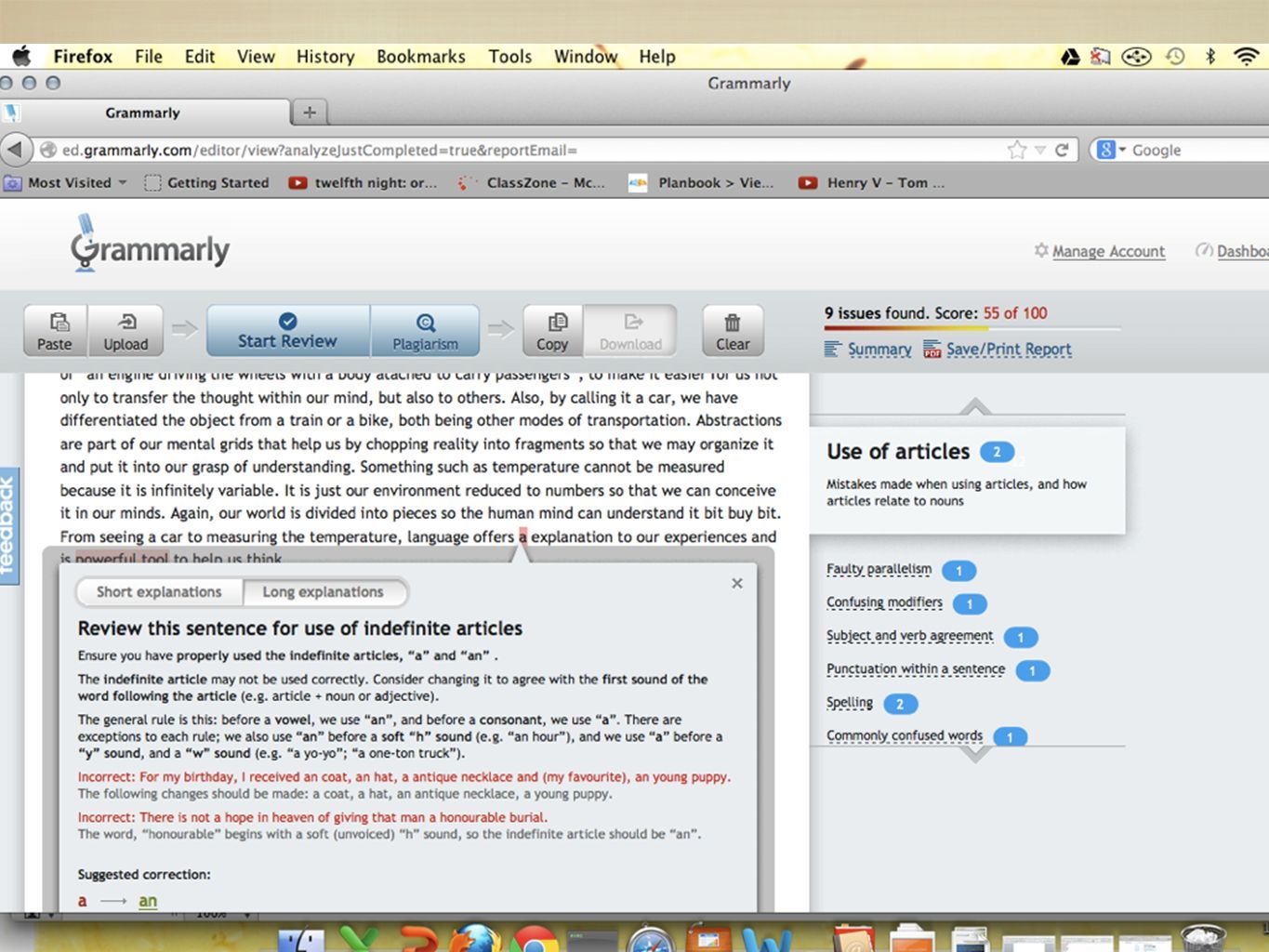Click the Wi-Fi menu bar icon
This screenshot has height=952, width=1269.
[x=1246, y=57]
